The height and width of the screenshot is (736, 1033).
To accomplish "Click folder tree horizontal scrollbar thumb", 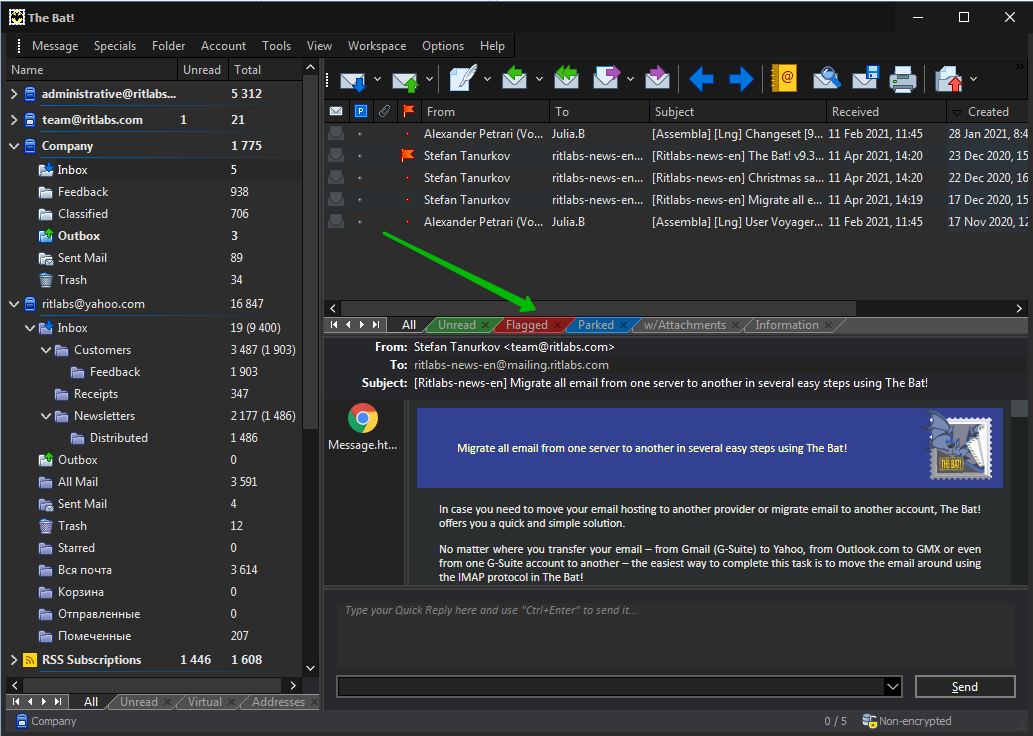I will [x=153, y=685].
